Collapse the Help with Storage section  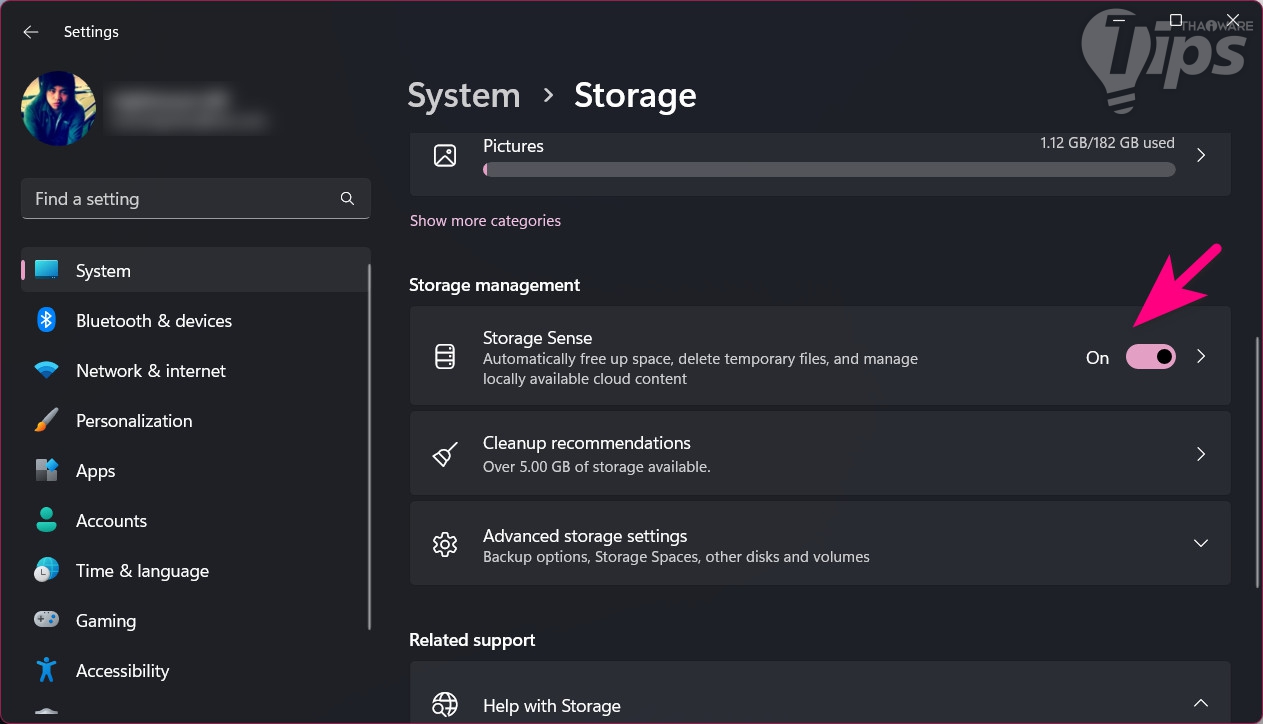(x=1201, y=704)
